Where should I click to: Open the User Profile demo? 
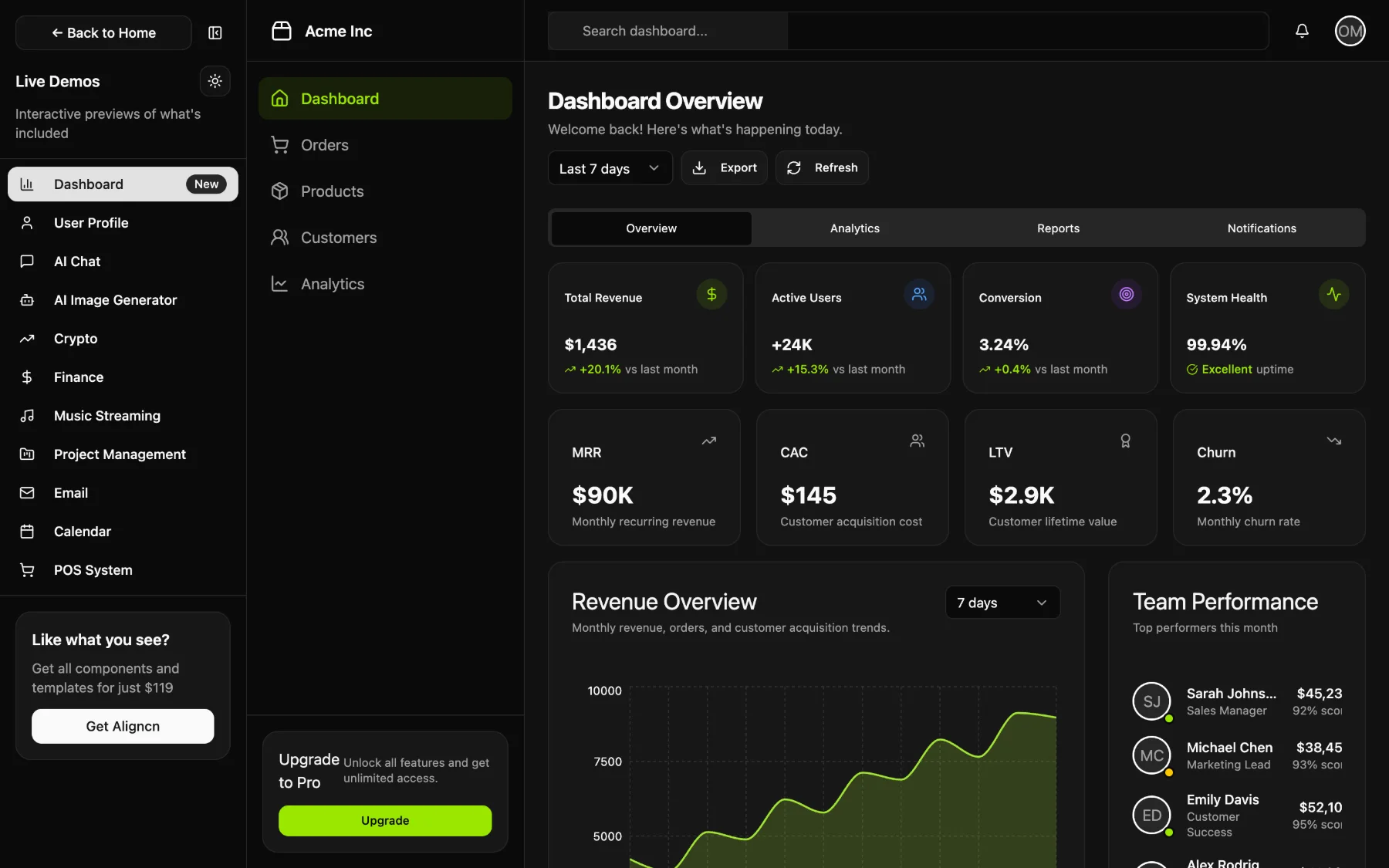tap(123, 222)
